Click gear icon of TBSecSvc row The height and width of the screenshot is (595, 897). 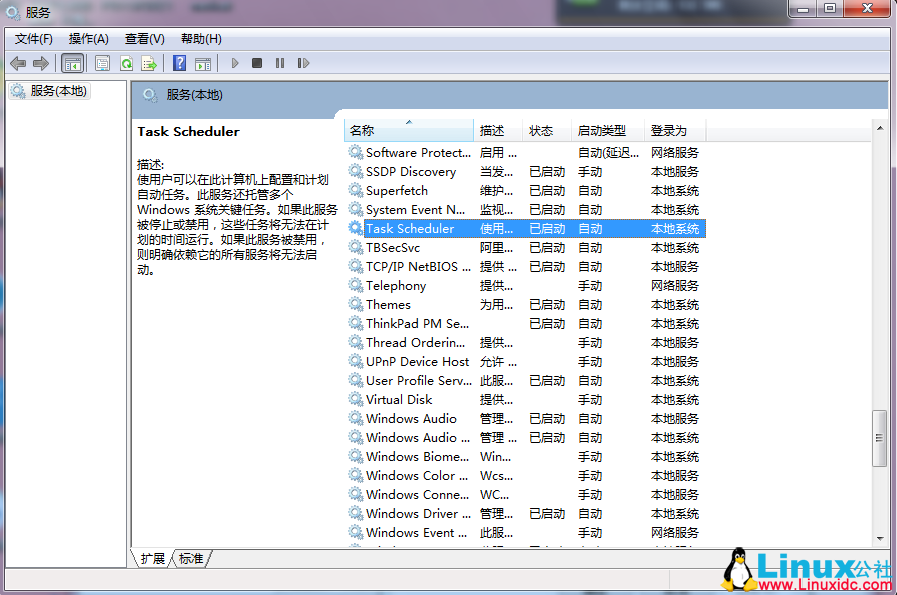pos(356,247)
